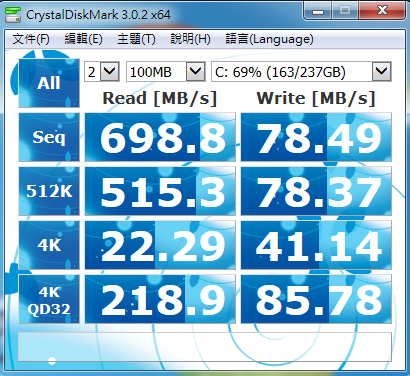
Task: Start the 4K benchmark test
Action: [x=49, y=245]
